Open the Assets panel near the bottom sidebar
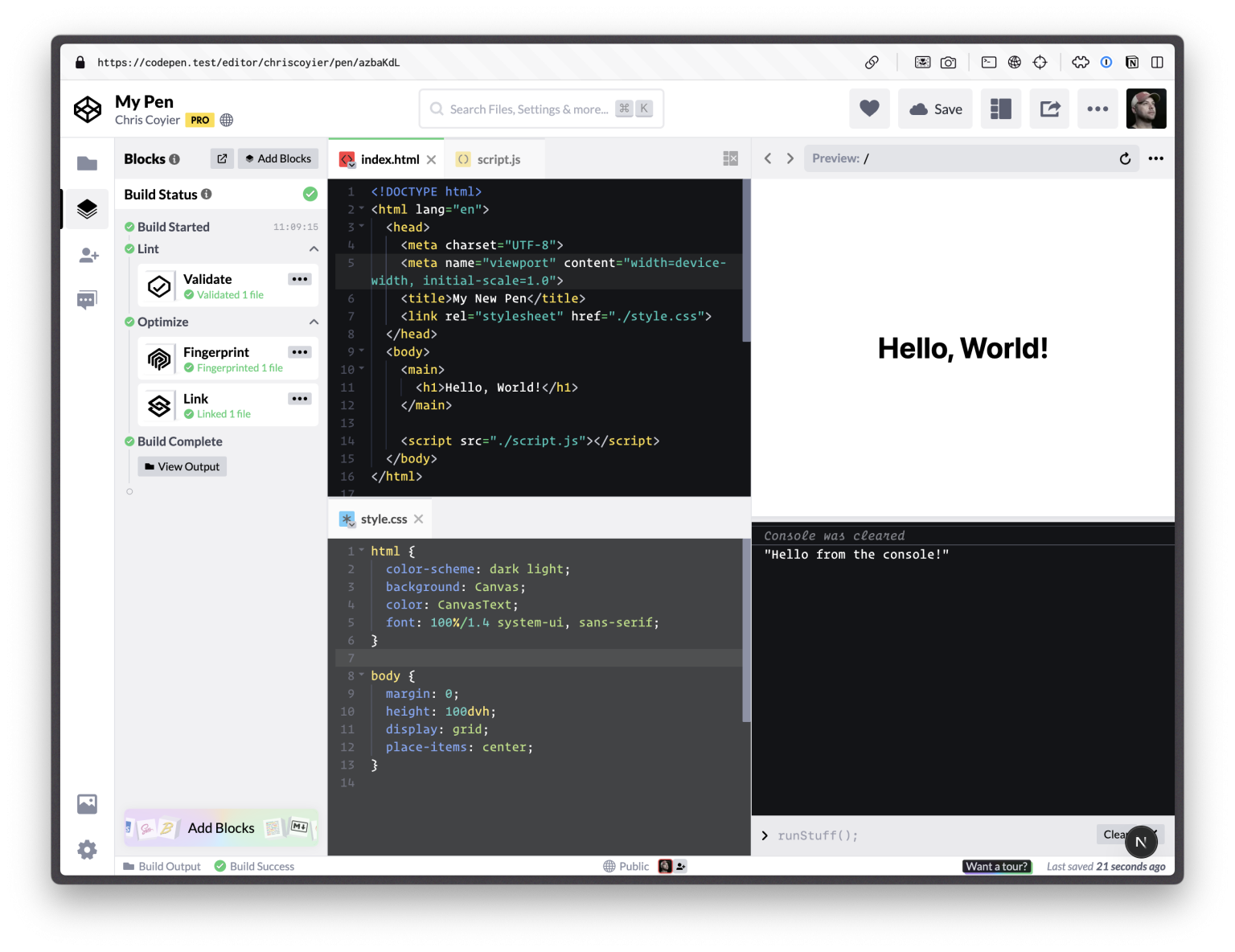This screenshot has height=952, width=1235. pyautogui.click(x=87, y=803)
